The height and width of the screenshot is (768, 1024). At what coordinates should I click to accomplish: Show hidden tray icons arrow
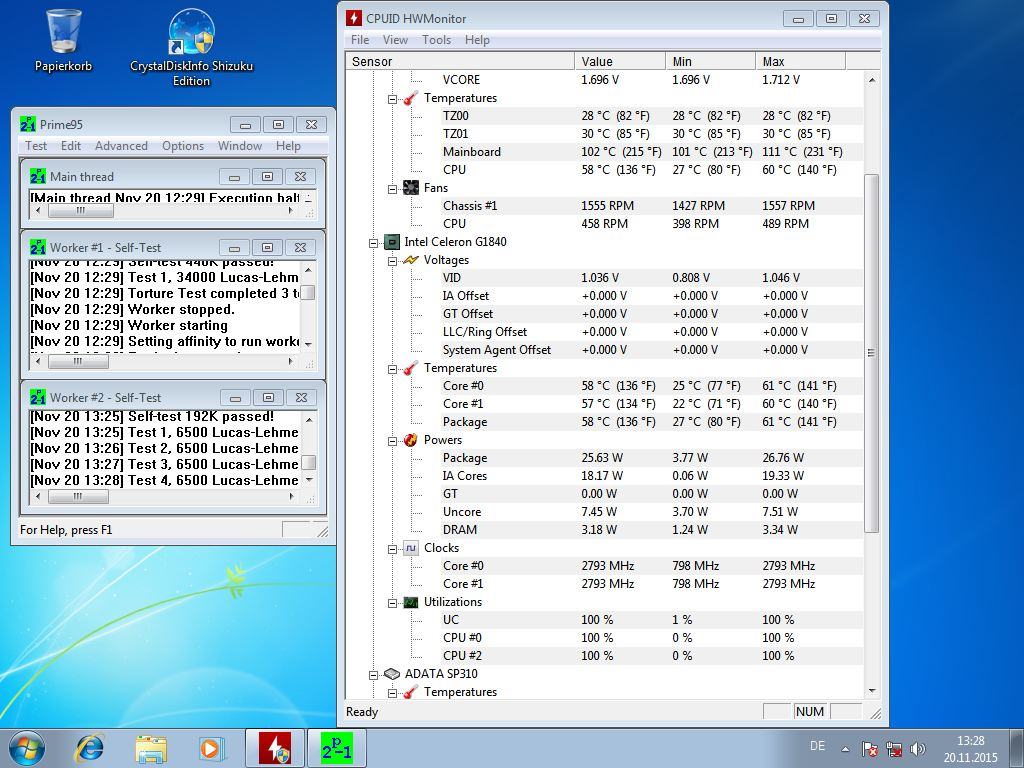[x=846, y=749]
